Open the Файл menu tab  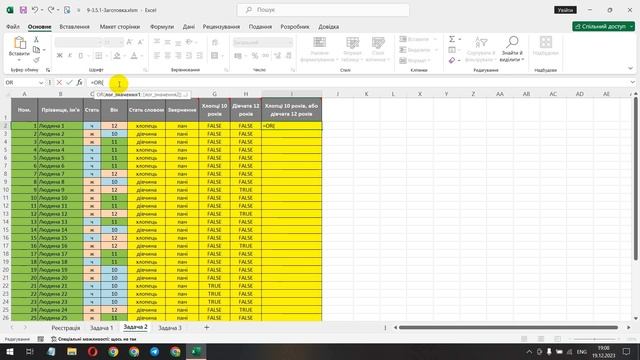13,27
